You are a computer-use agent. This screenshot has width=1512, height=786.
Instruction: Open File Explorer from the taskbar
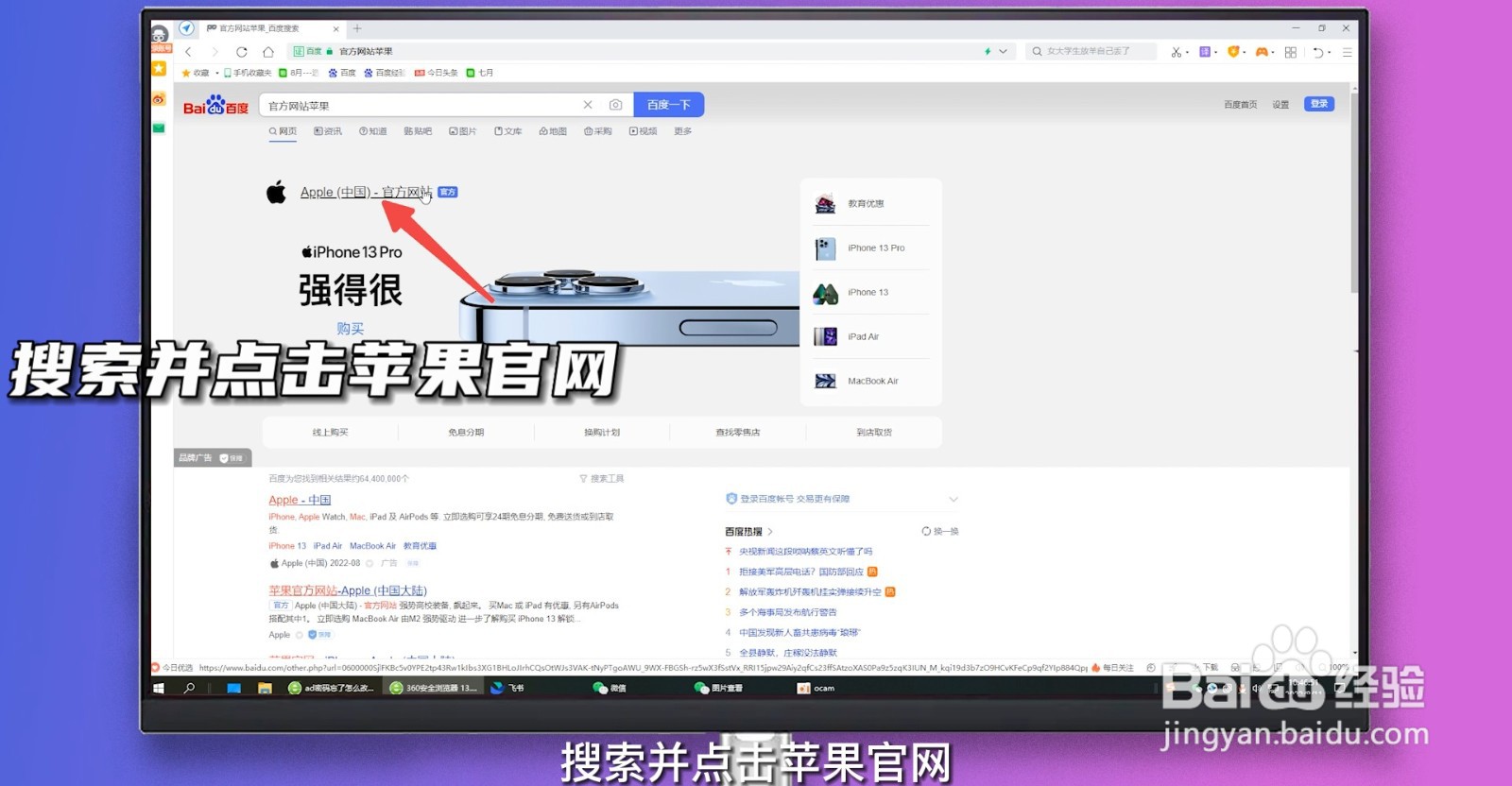[x=265, y=688]
